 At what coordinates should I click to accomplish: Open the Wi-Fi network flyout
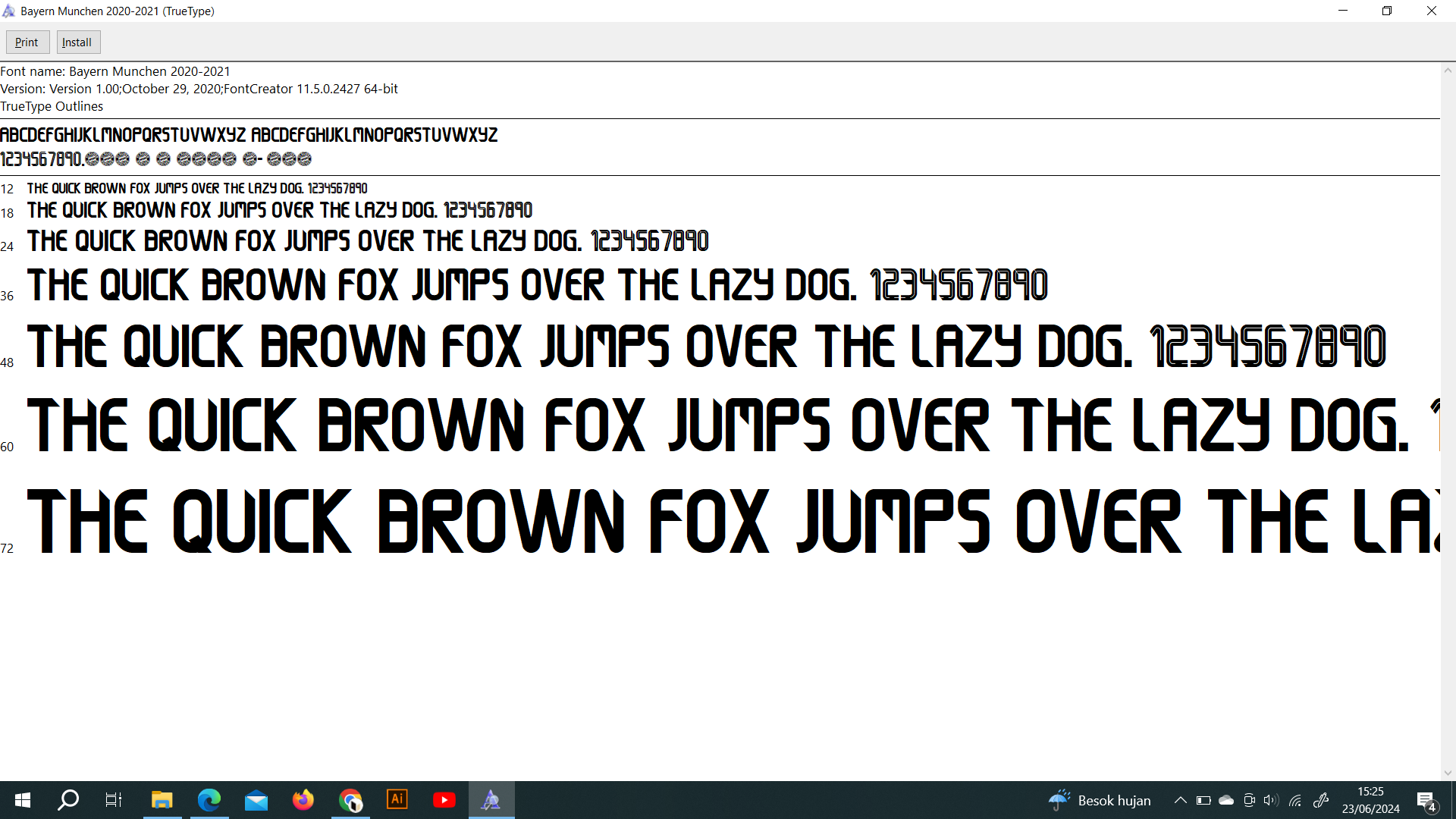pyautogui.click(x=1295, y=800)
